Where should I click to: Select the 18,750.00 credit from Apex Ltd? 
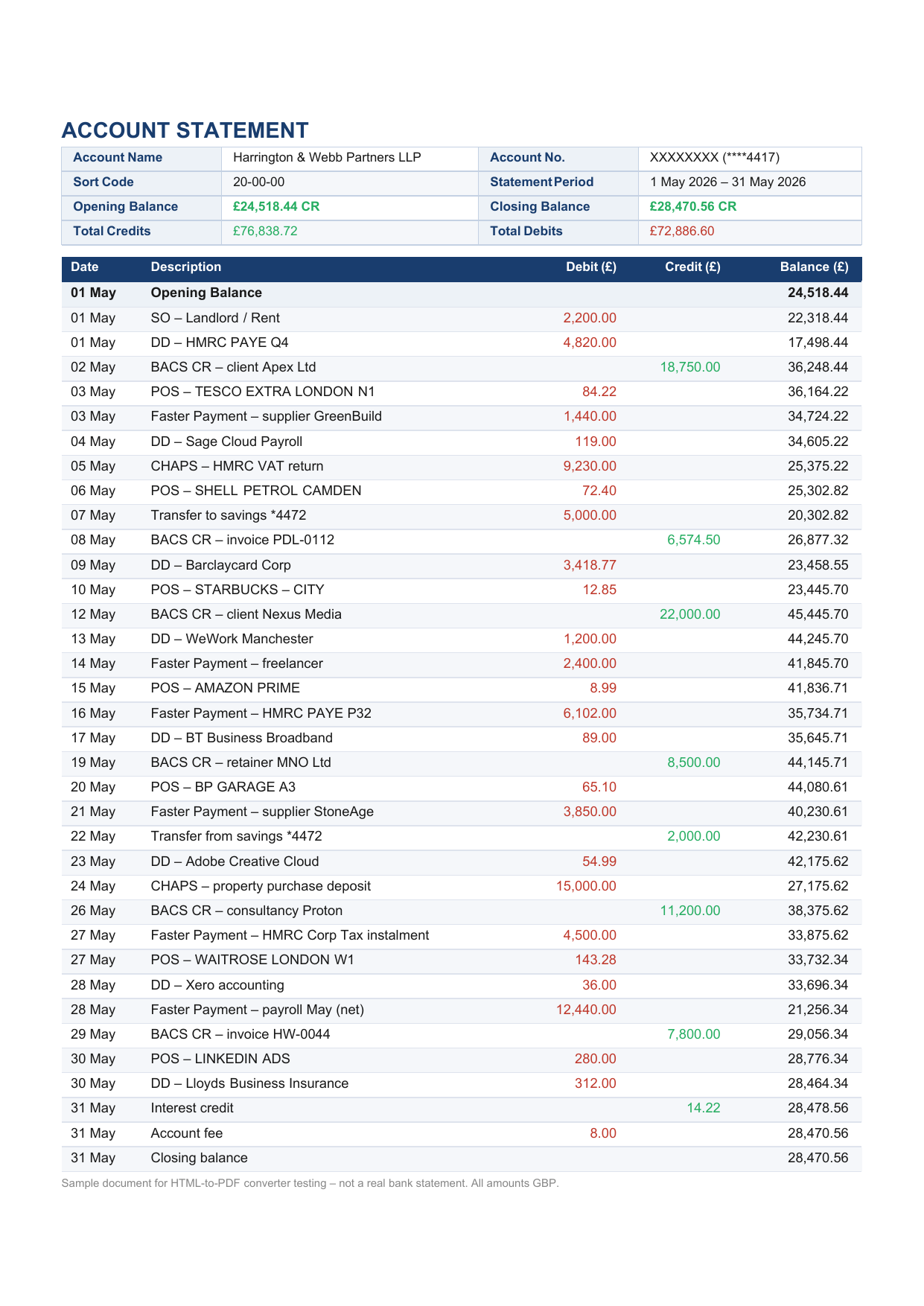[690, 367]
